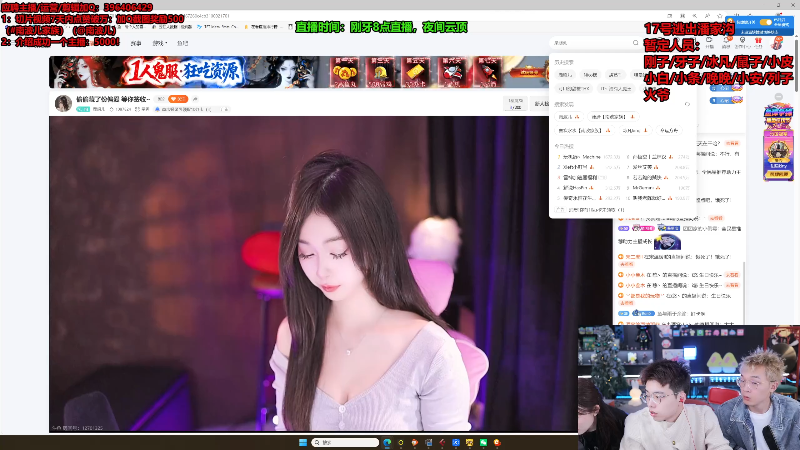800x450 pixels.
Task: Select the first hot-search tag with flame
Action: click(569, 117)
